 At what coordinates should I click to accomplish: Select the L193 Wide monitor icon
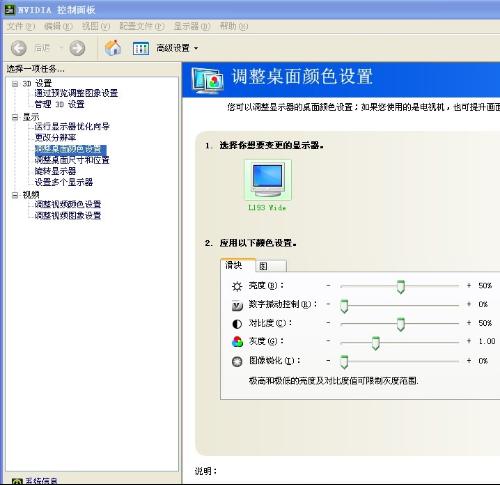268,180
